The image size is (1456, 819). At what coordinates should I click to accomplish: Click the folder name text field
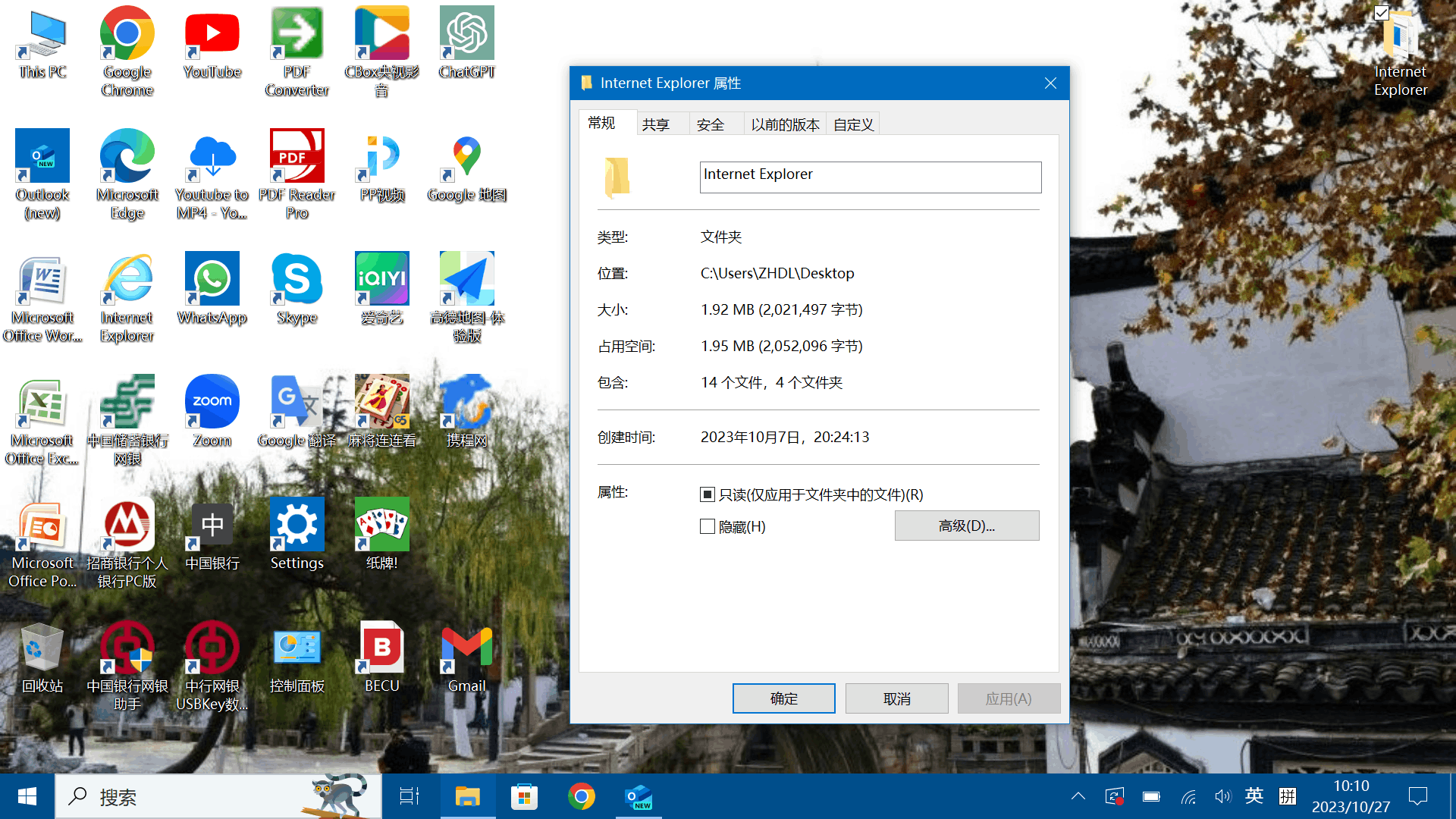(870, 177)
